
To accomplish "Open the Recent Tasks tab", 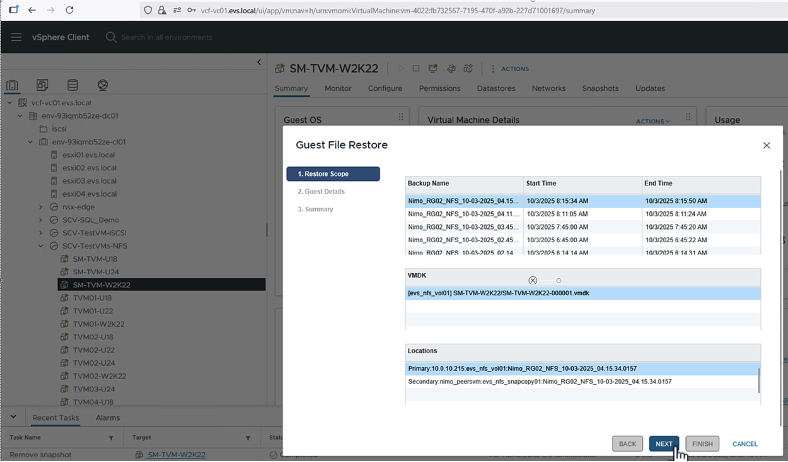I will coord(56,418).
